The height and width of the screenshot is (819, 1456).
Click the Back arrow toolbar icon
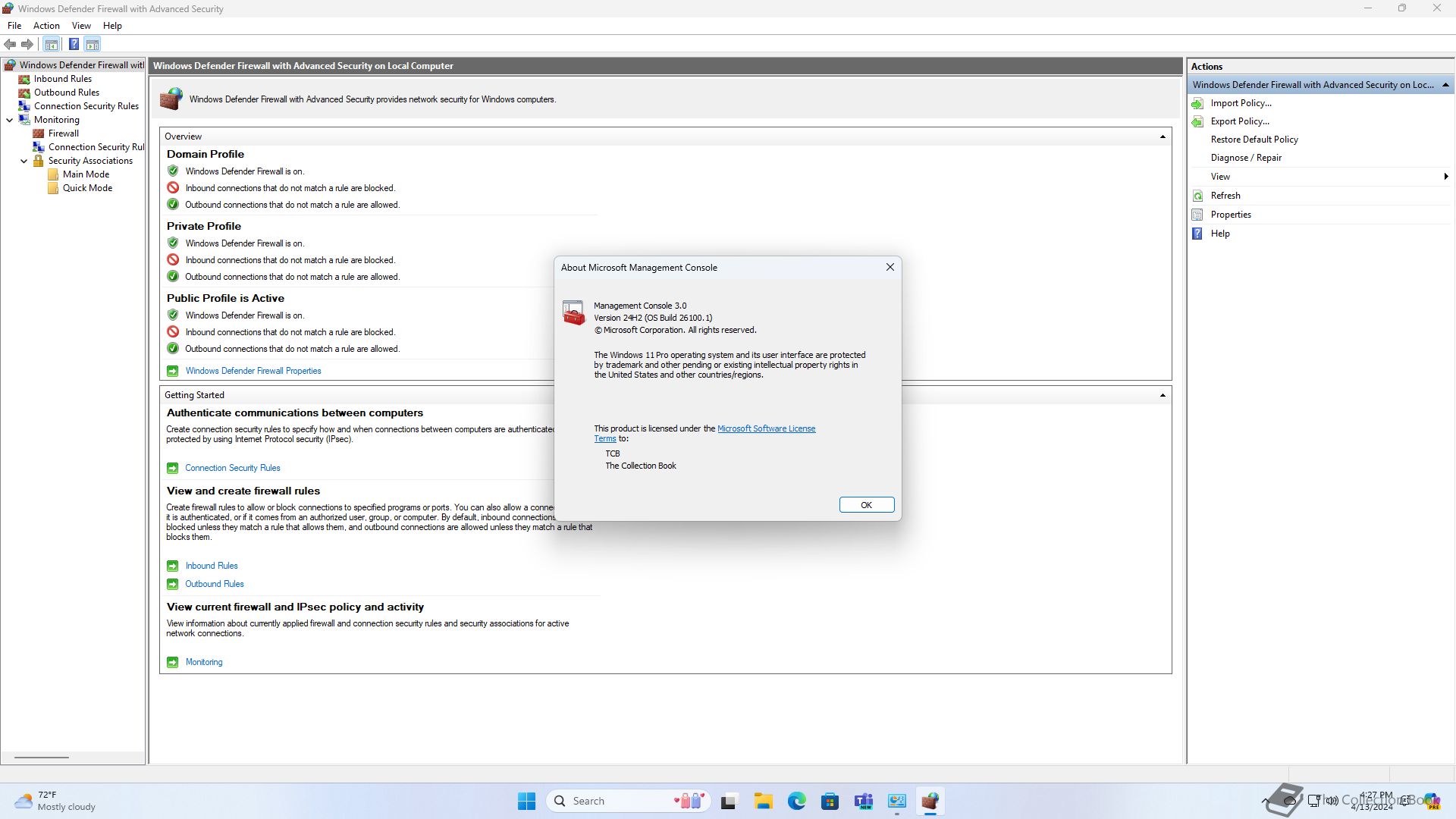10,44
